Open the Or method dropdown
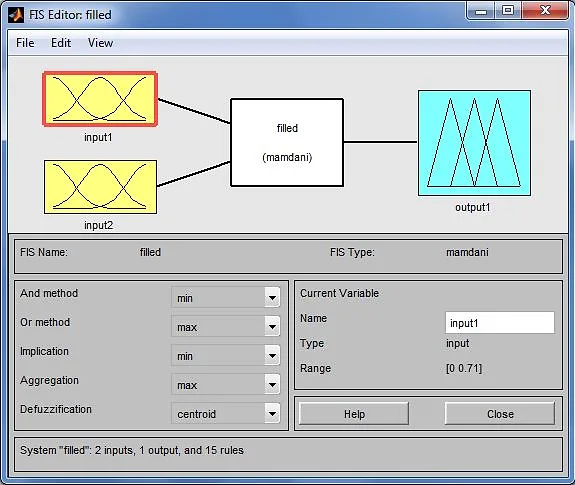This screenshot has width=575, height=485. [x=226, y=326]
